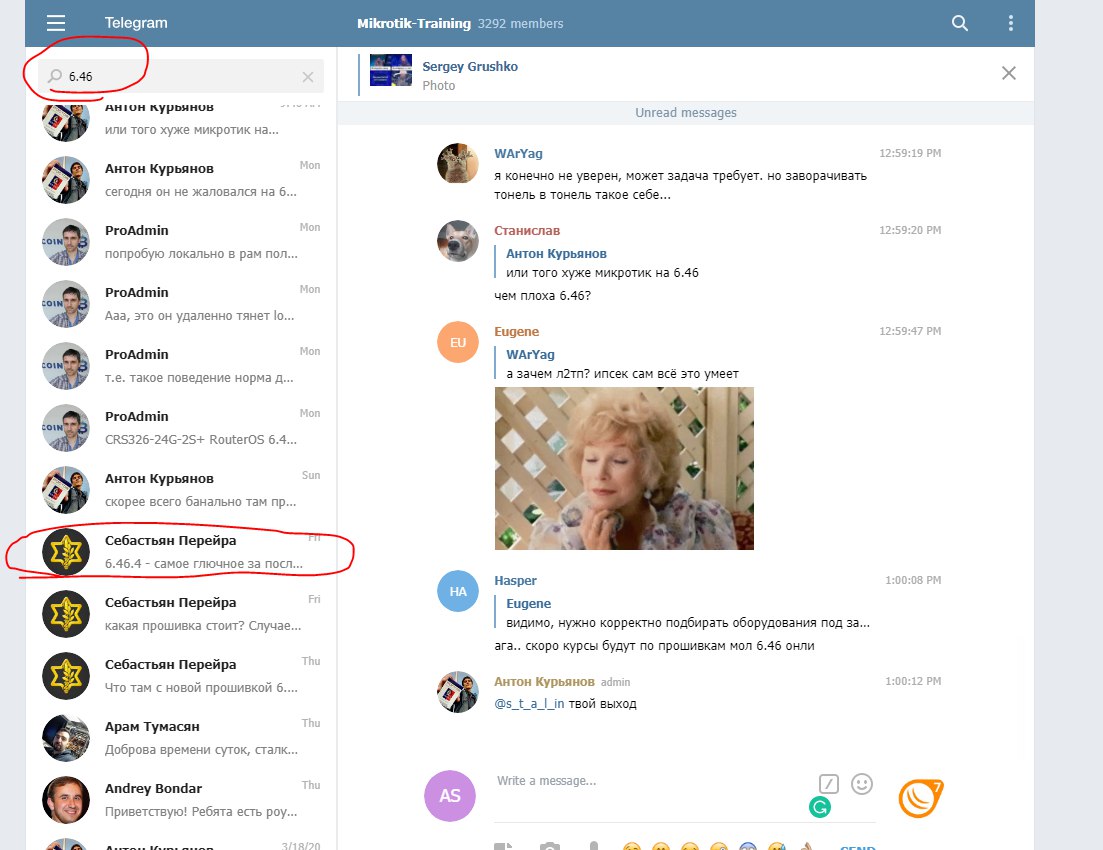Select result 'скорее всего банально там пр...'

(x=181, y=490)
